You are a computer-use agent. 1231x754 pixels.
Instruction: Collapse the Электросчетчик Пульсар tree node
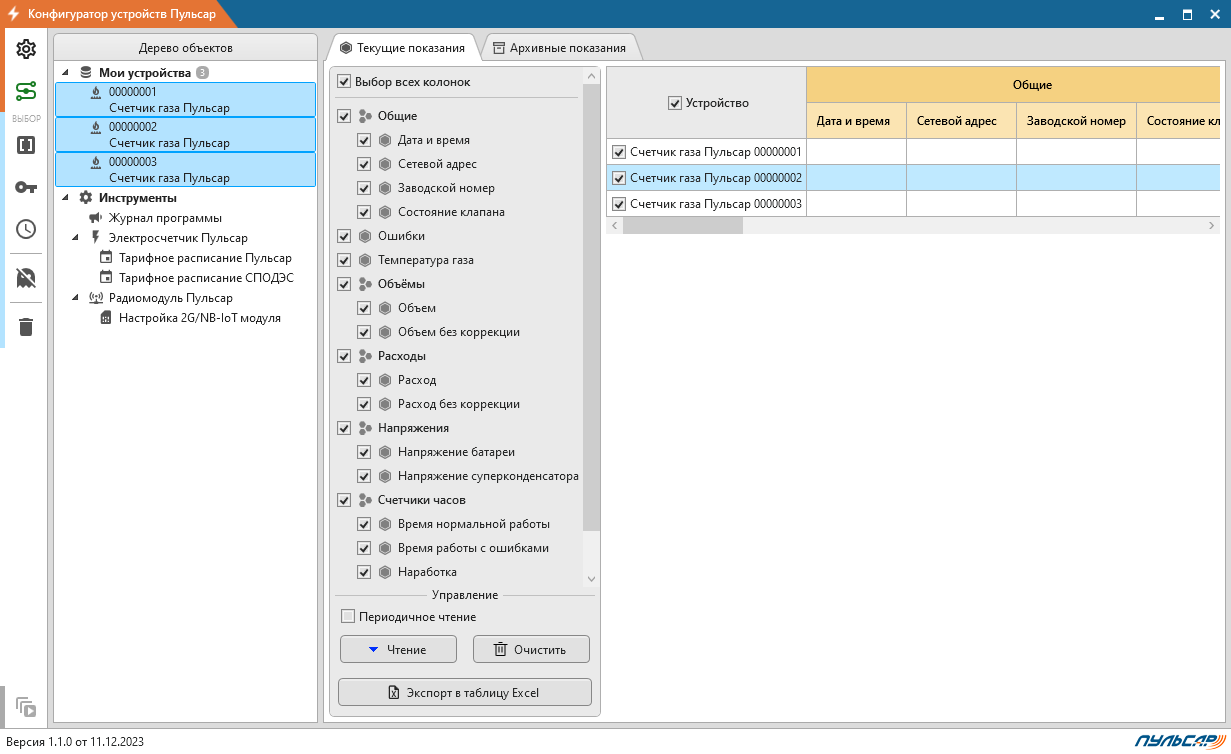click(x=76, y=237)
